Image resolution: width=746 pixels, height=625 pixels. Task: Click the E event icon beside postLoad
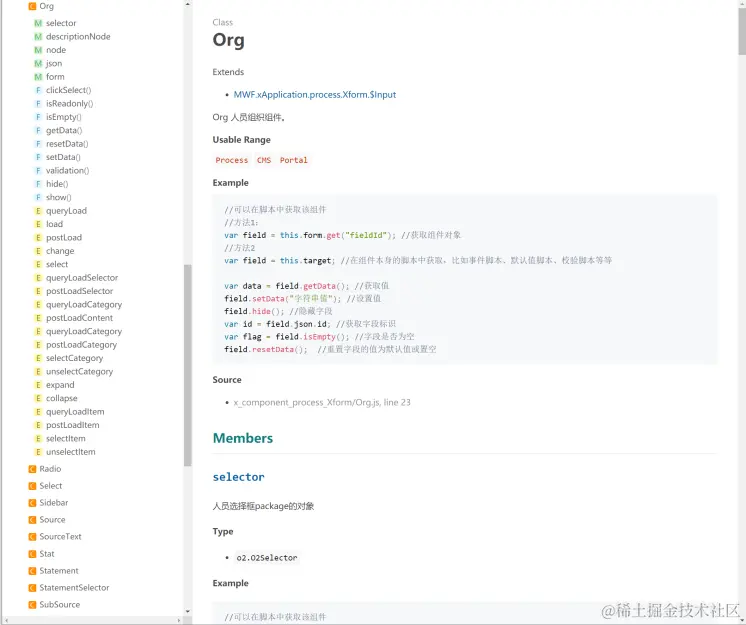point(38,237)
